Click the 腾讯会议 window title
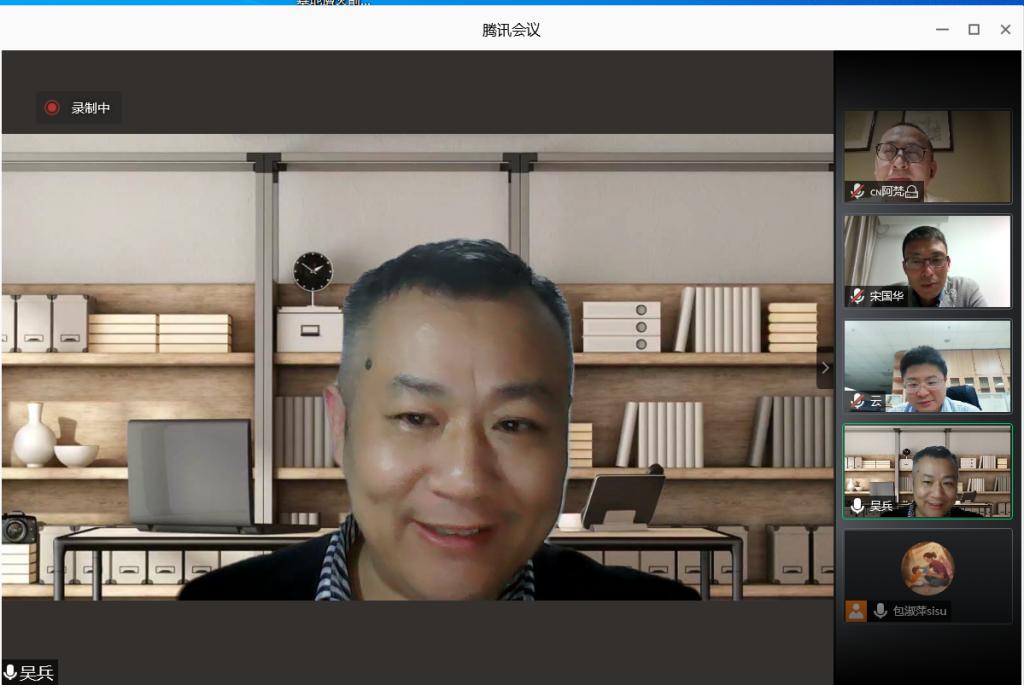Image resolution: width=1024 pixels, height=685 pixels. 511,30
